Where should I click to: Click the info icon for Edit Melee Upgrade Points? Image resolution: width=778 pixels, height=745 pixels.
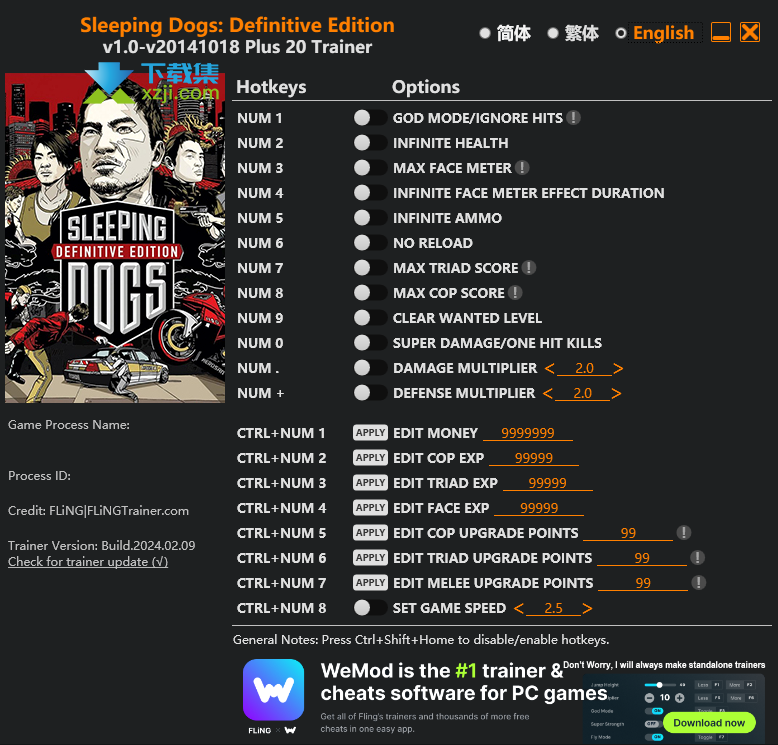(699, 583)
